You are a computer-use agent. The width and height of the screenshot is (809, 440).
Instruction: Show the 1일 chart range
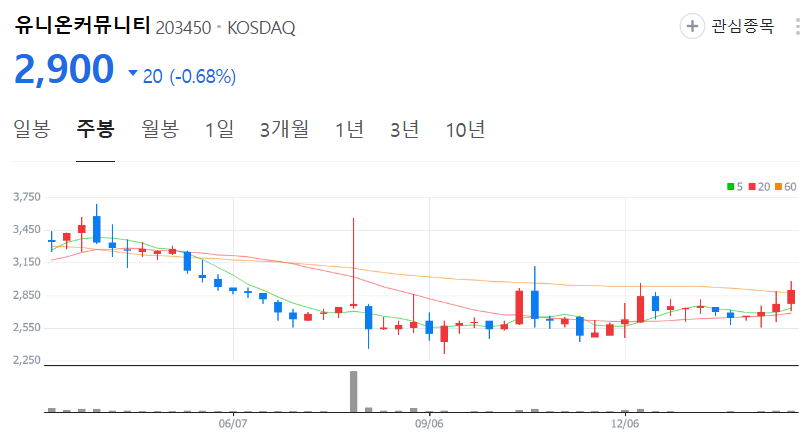click(219, 129)
